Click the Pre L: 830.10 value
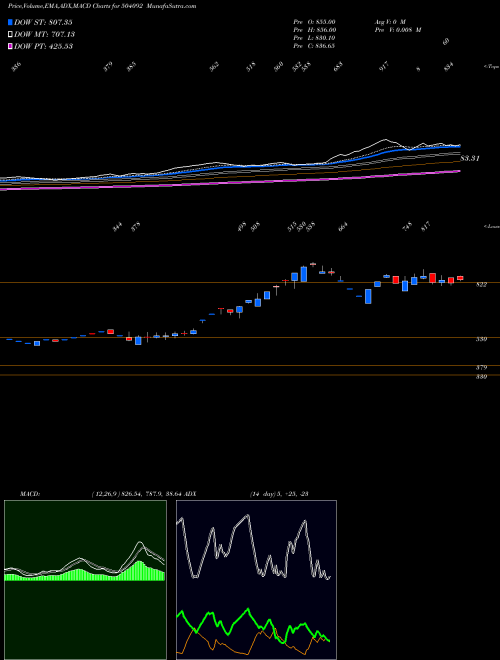 click(314, 38)
